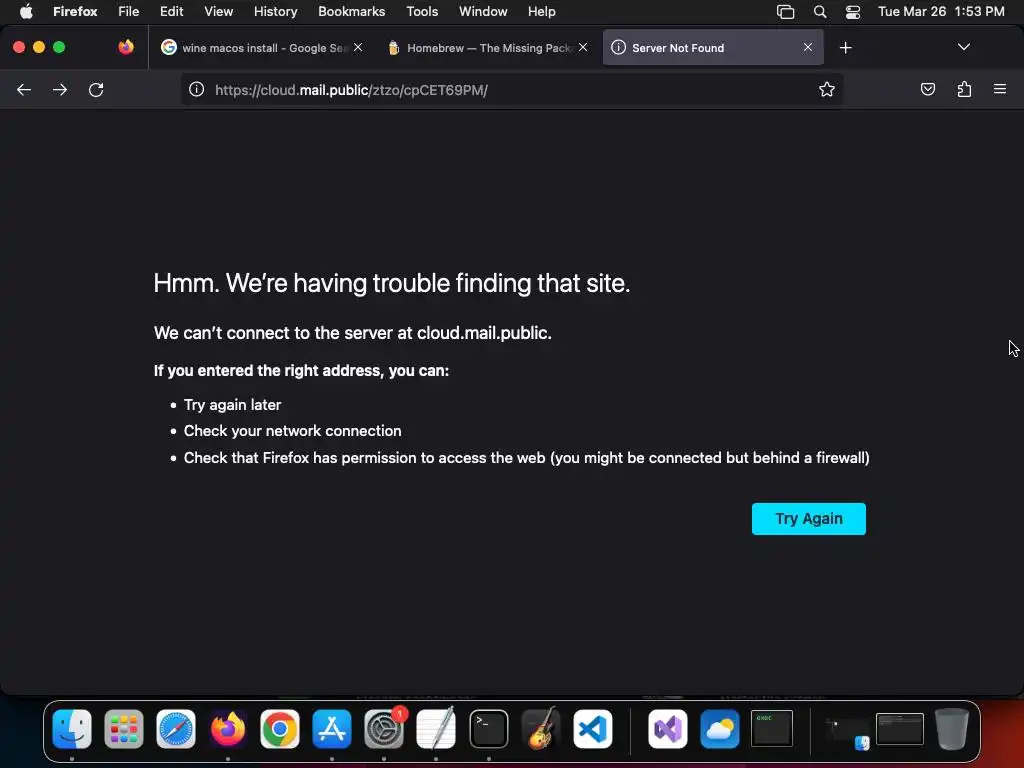The width and height of the screenshot is (1024, 768).
Task: Open the Extensions puzzle icon
Action: coord(964,89)
